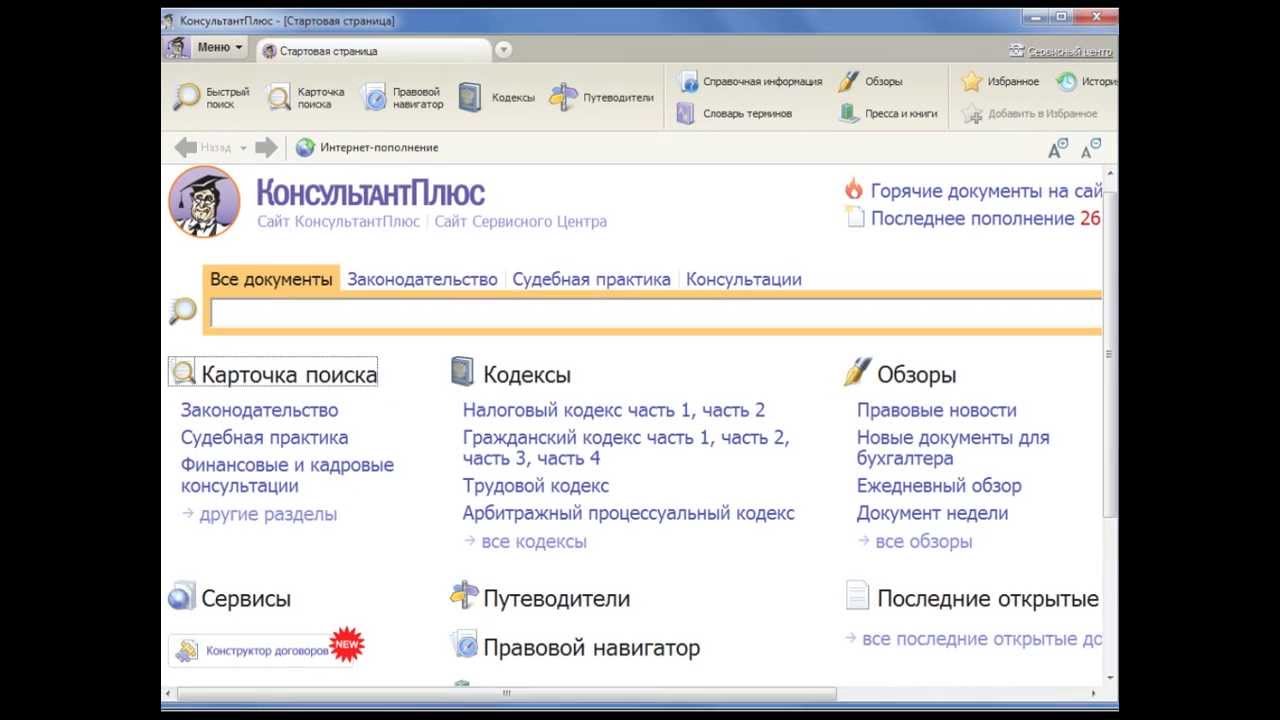Select the Консультации search tab
The width and height of the screenshot is (1280, 720).
tap(744, 279)
